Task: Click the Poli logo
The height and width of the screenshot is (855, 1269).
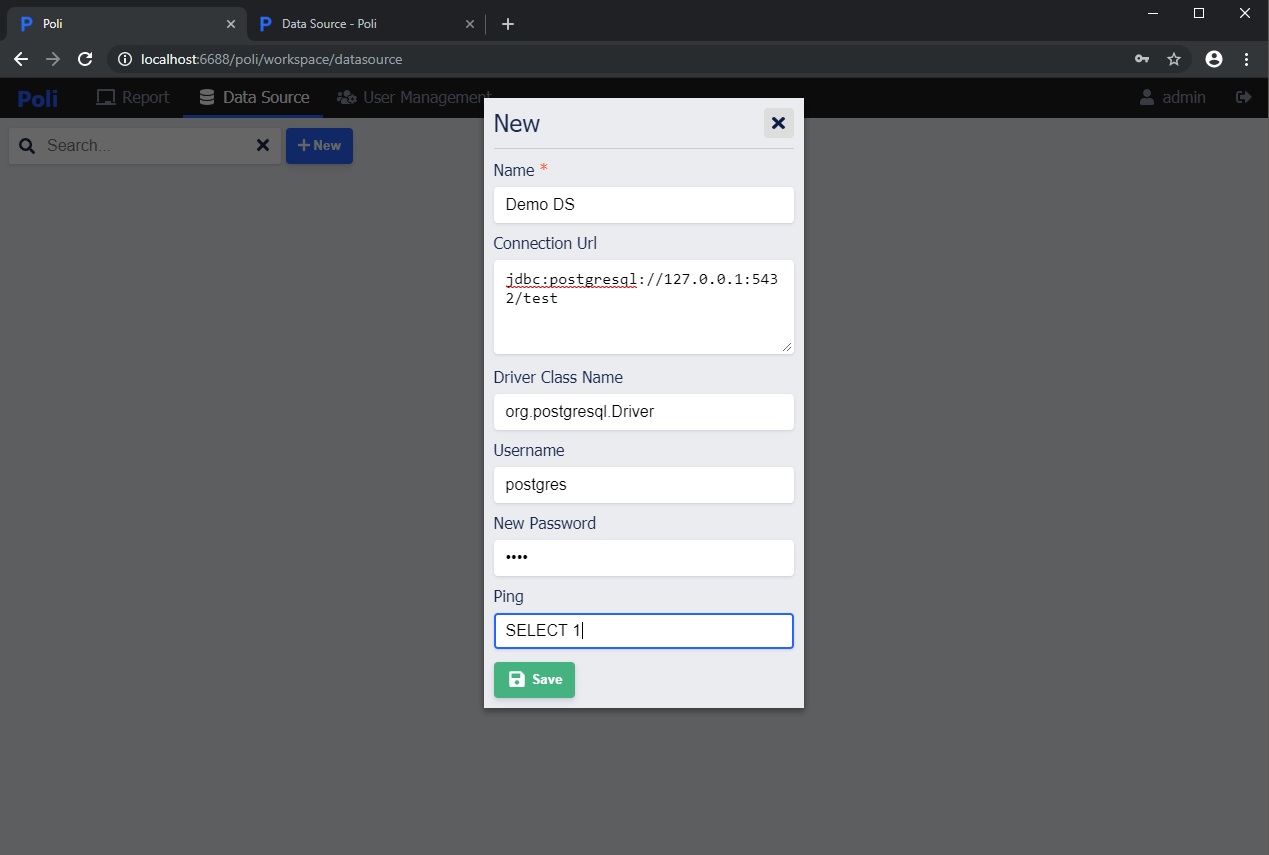Action: pos(38,98)
